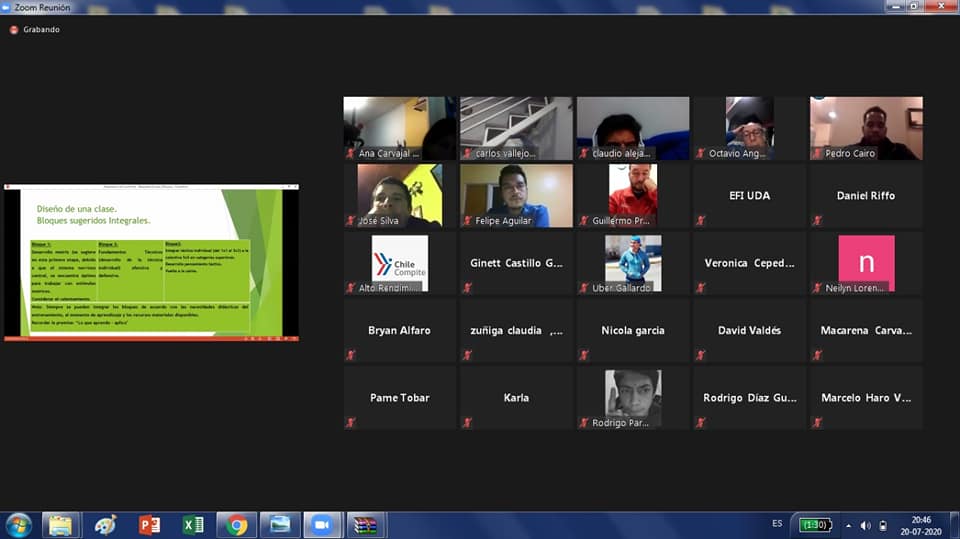This screenshot has height=539, width=960.
Task: Open the Paint app taskbar icon
Action: point(106,525)
